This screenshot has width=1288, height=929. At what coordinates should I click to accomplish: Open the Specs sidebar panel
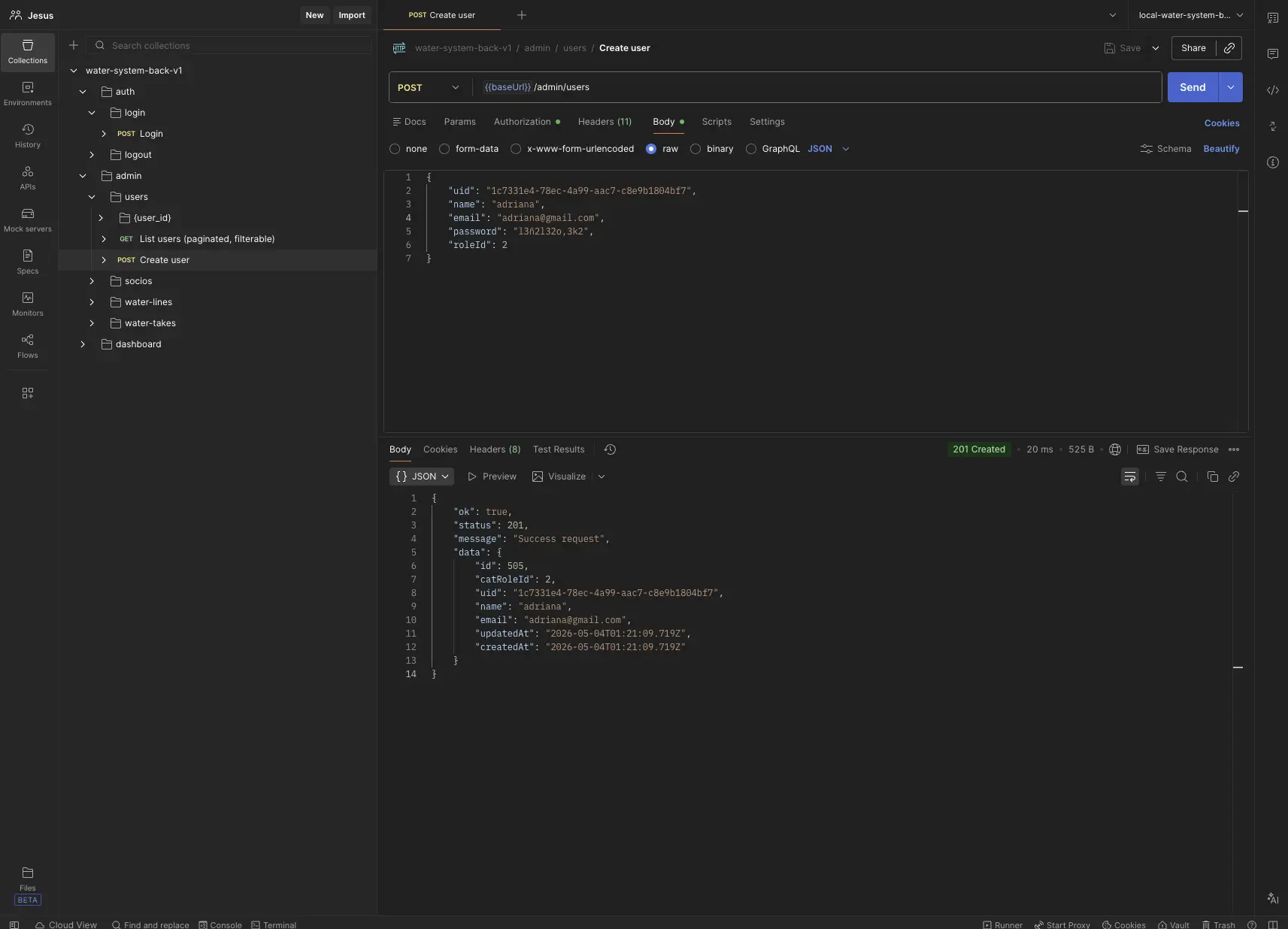(28, 262)
